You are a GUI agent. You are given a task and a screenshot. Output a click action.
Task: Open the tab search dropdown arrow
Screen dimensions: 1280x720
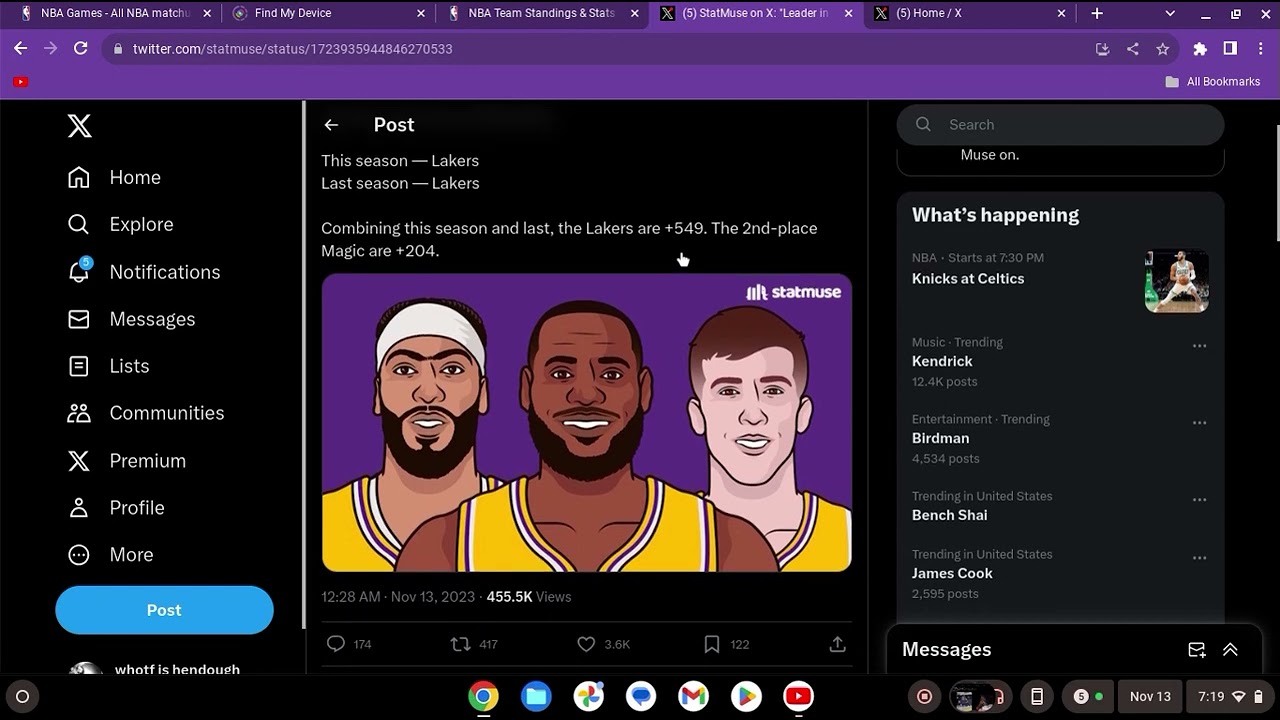tap(1169, 13)
